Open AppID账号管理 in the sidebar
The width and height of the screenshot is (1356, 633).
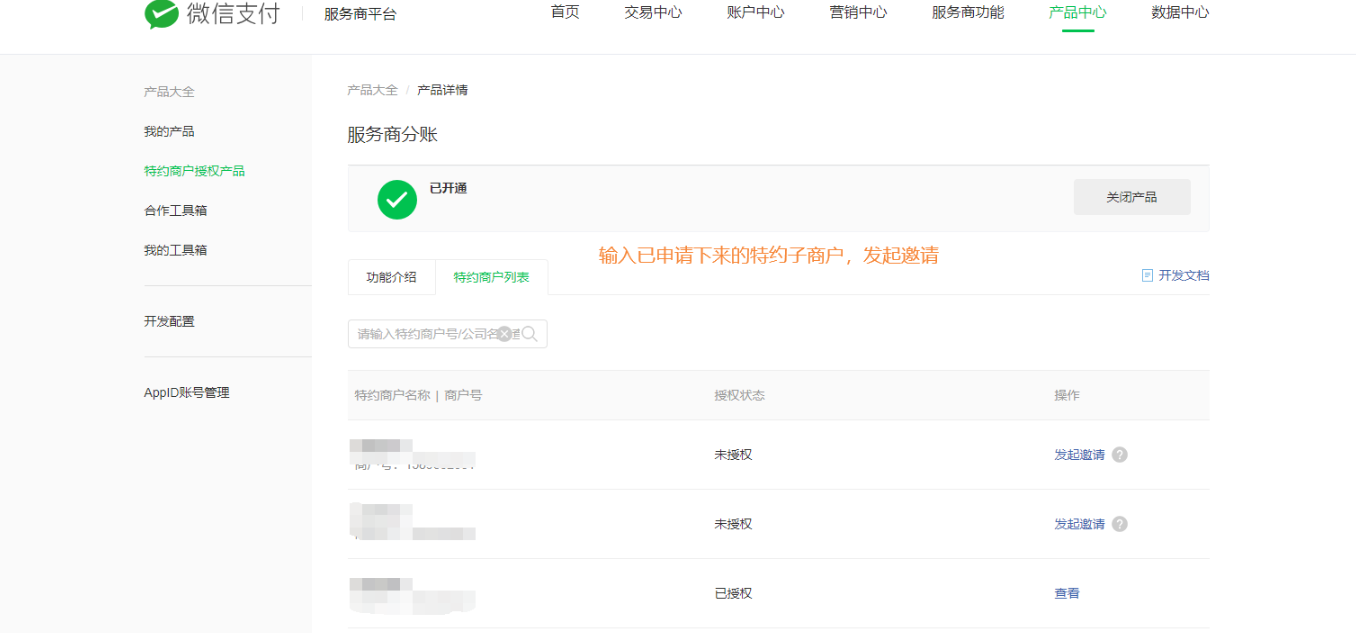tap(187, 393)
